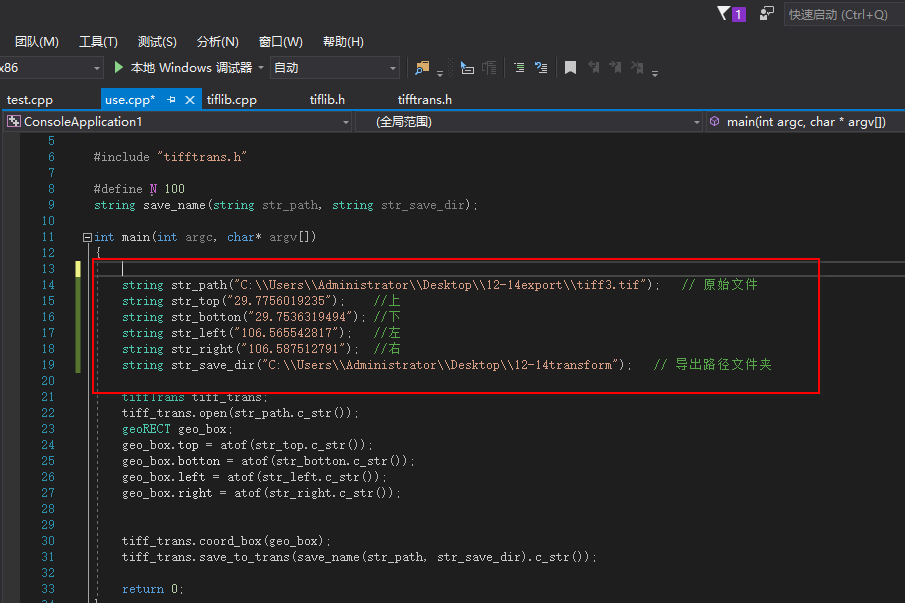Open the 测试(S) menu
This screenshot has height=603, width=905.
pos(157,42)
